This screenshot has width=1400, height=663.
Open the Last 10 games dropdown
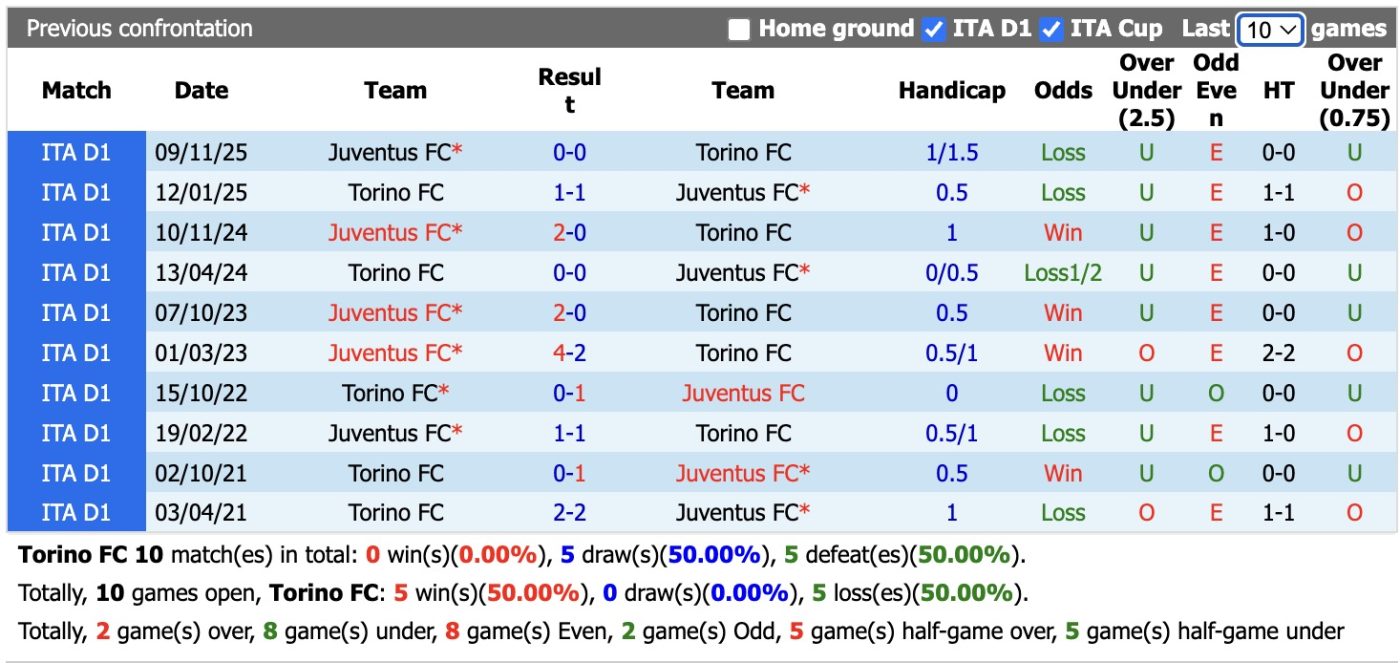[x=1271, y=29]
